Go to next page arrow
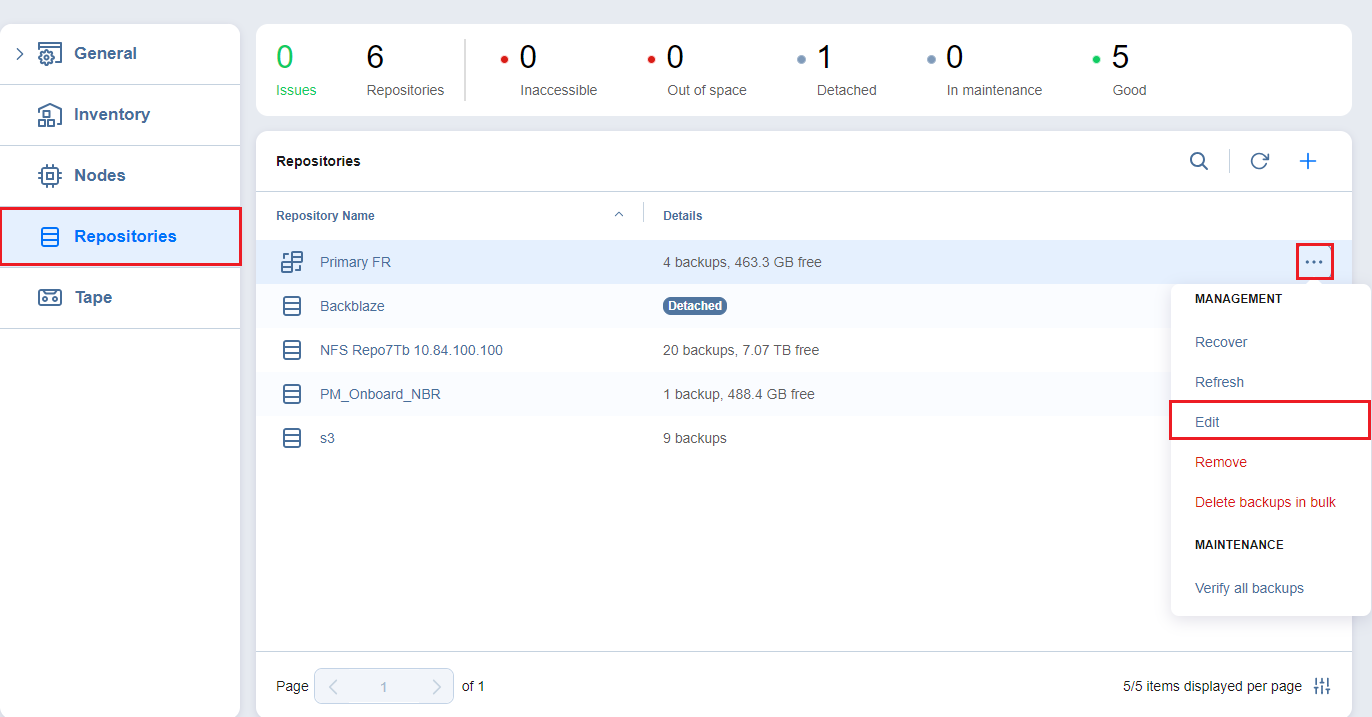The width and height of the screenshot is (1372, 717). (436, 687)
